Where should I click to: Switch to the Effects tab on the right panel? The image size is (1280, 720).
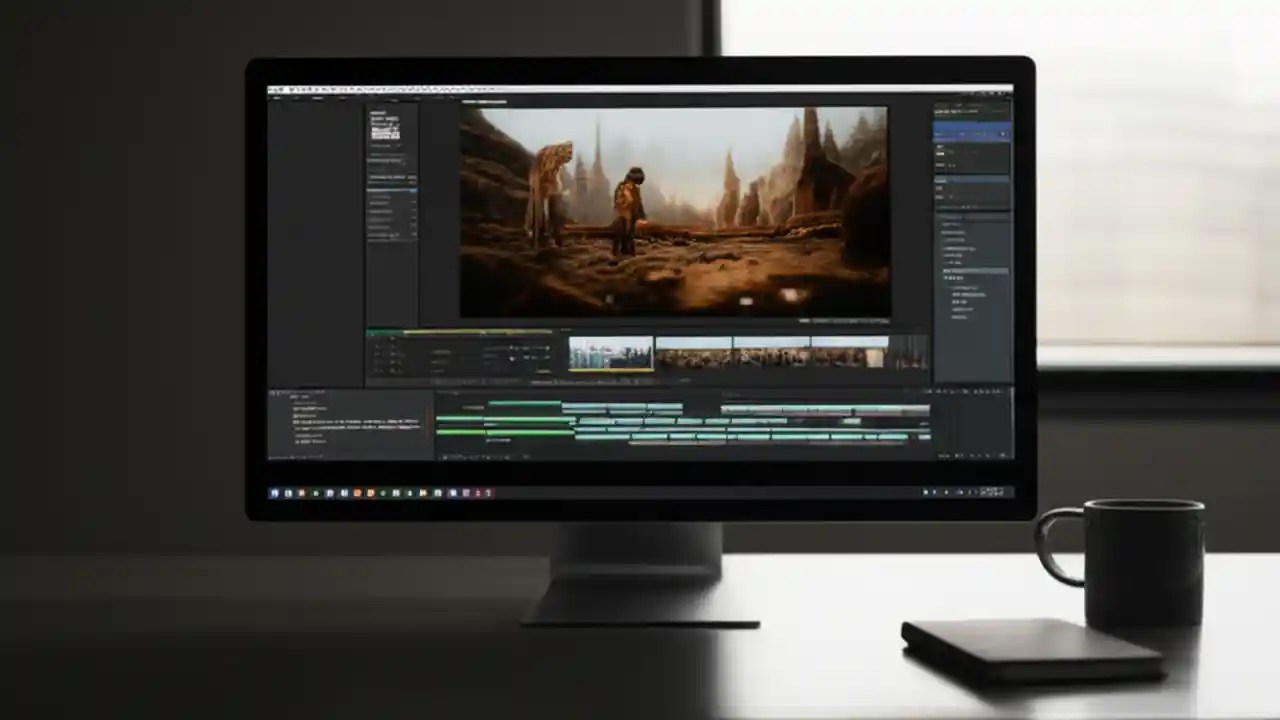960,105
